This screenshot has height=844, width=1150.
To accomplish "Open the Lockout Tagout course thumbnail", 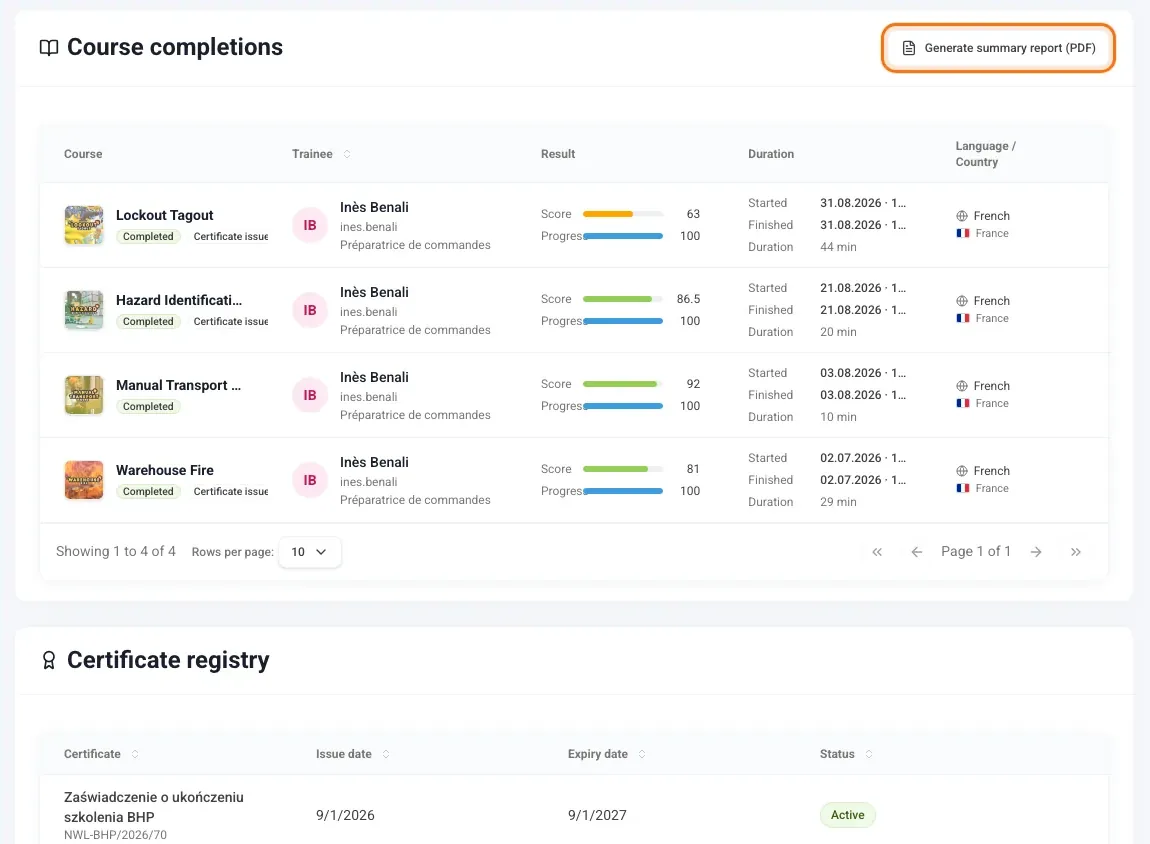I will pyautogui.click(x=84, y=225).
